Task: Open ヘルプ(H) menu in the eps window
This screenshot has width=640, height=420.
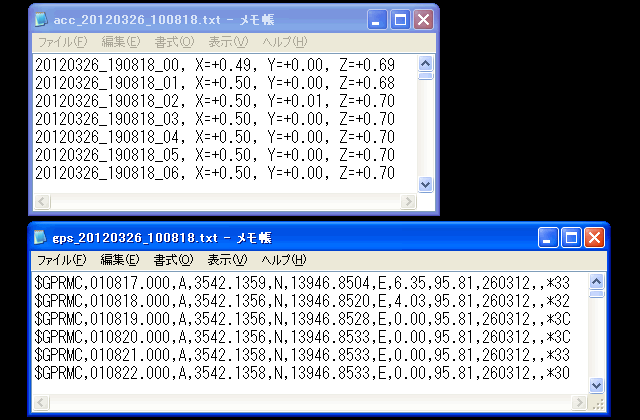Action: coord(284,260)
